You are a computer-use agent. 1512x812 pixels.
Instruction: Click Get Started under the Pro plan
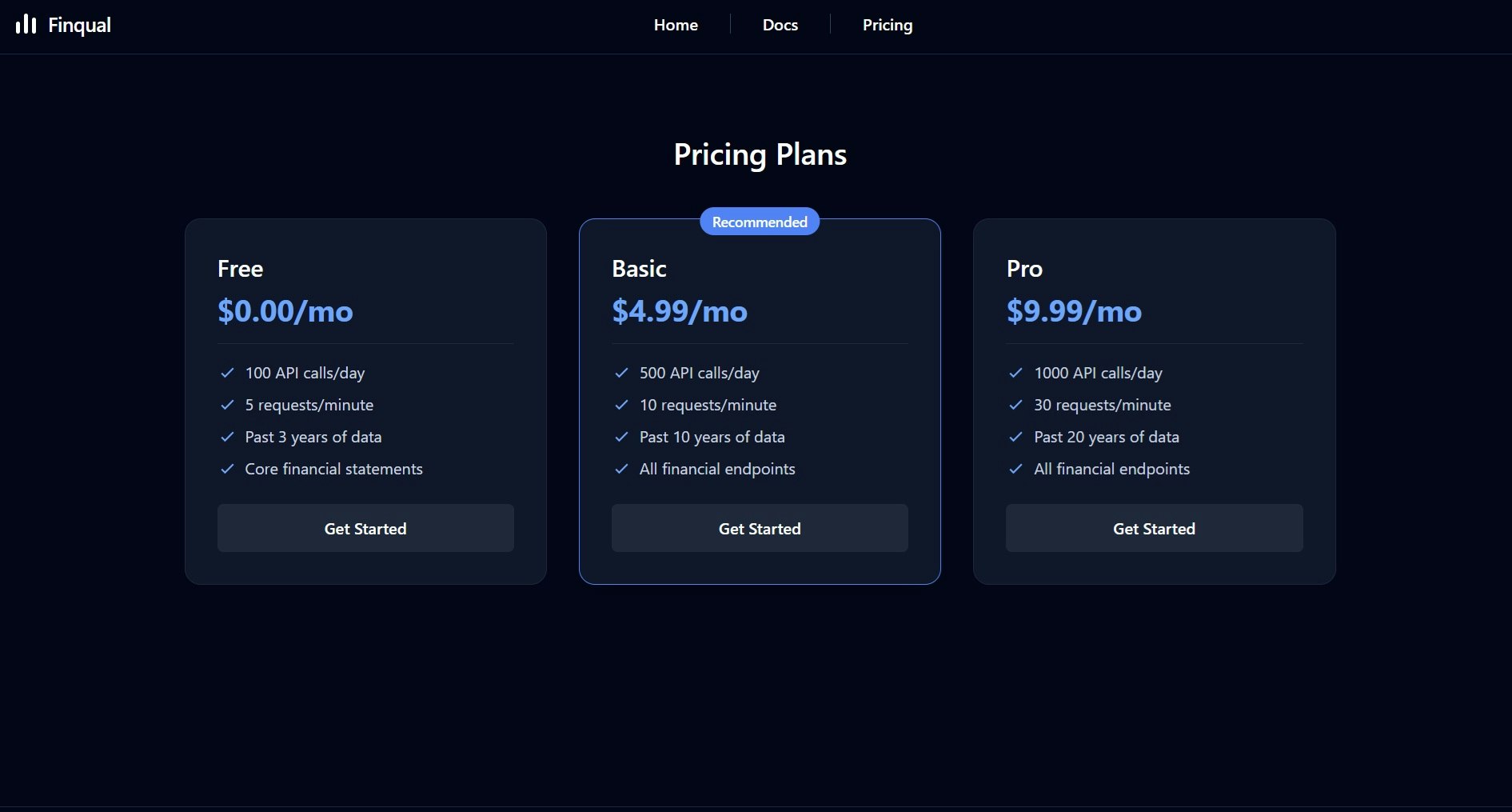pyautogui.click(x=1154, y=528)
